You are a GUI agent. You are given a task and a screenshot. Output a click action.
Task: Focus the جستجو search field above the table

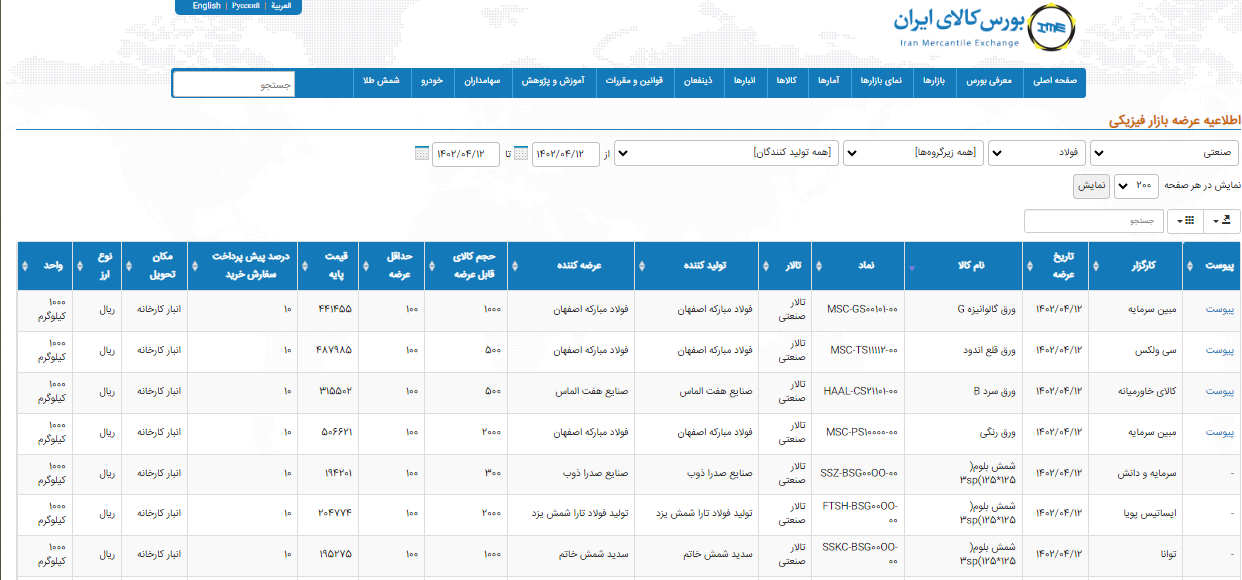pyautogui.click(x=1092, y=220)
